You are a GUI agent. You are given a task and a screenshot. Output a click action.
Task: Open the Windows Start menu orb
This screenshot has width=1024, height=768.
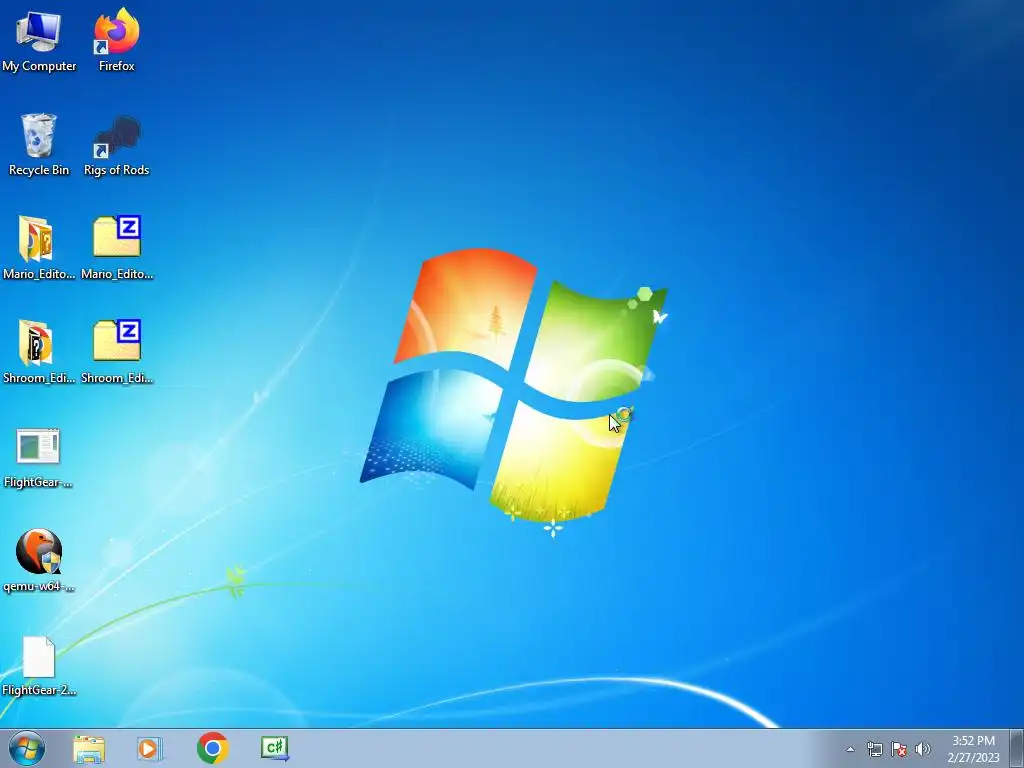coord(27,748)
